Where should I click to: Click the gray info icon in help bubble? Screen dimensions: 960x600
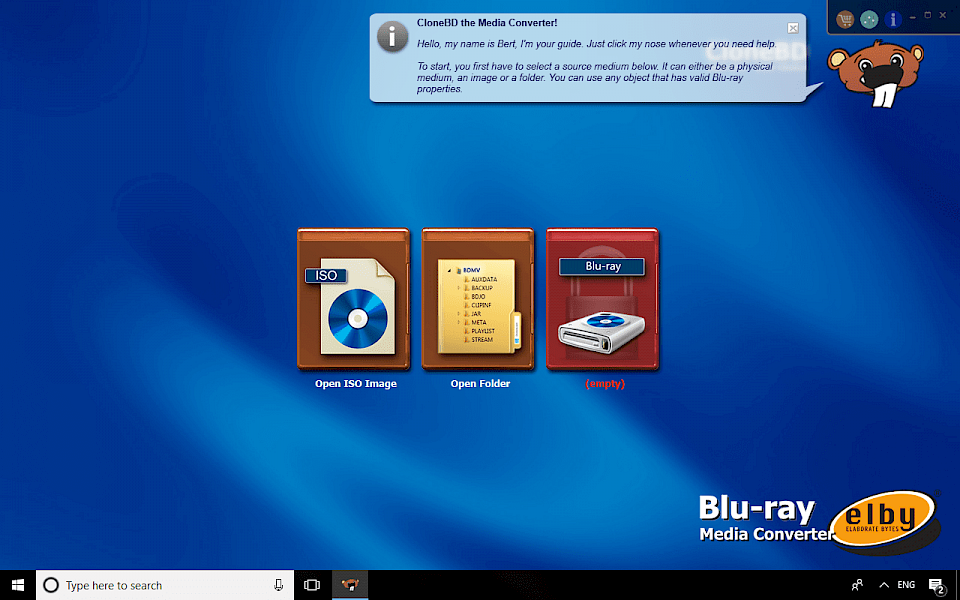(392, 37)
